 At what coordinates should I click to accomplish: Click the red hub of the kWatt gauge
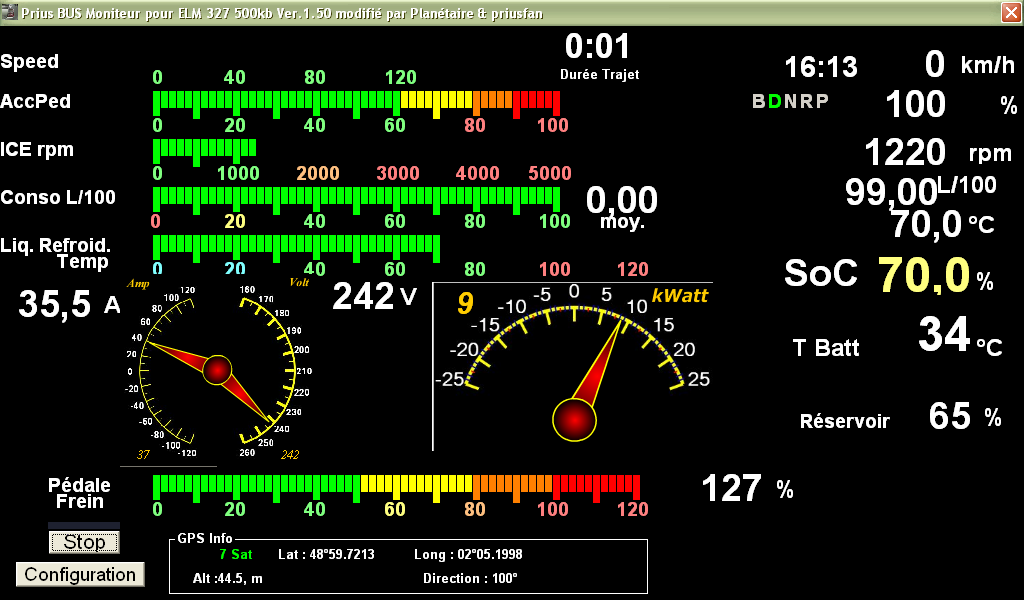pyautogui.click(x=575, y=417)
